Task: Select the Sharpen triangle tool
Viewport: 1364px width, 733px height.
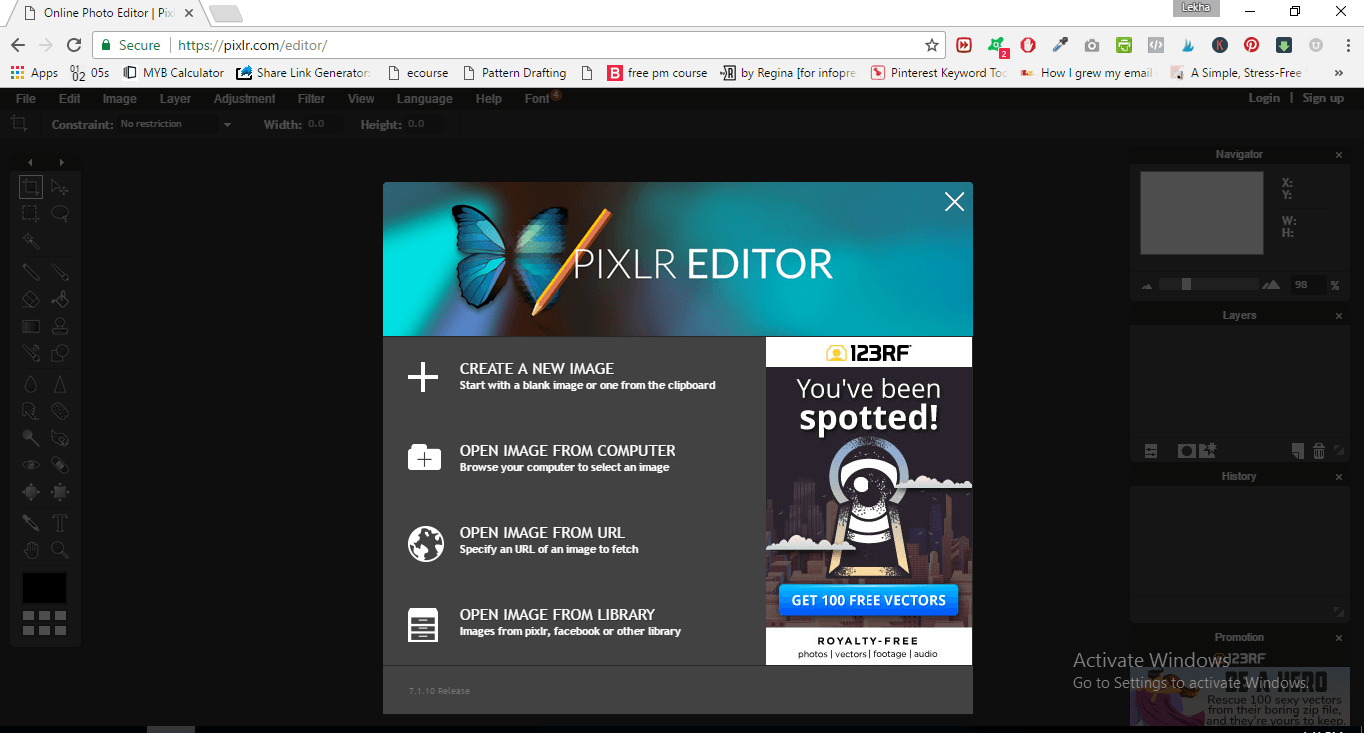Action: [60, 384]
